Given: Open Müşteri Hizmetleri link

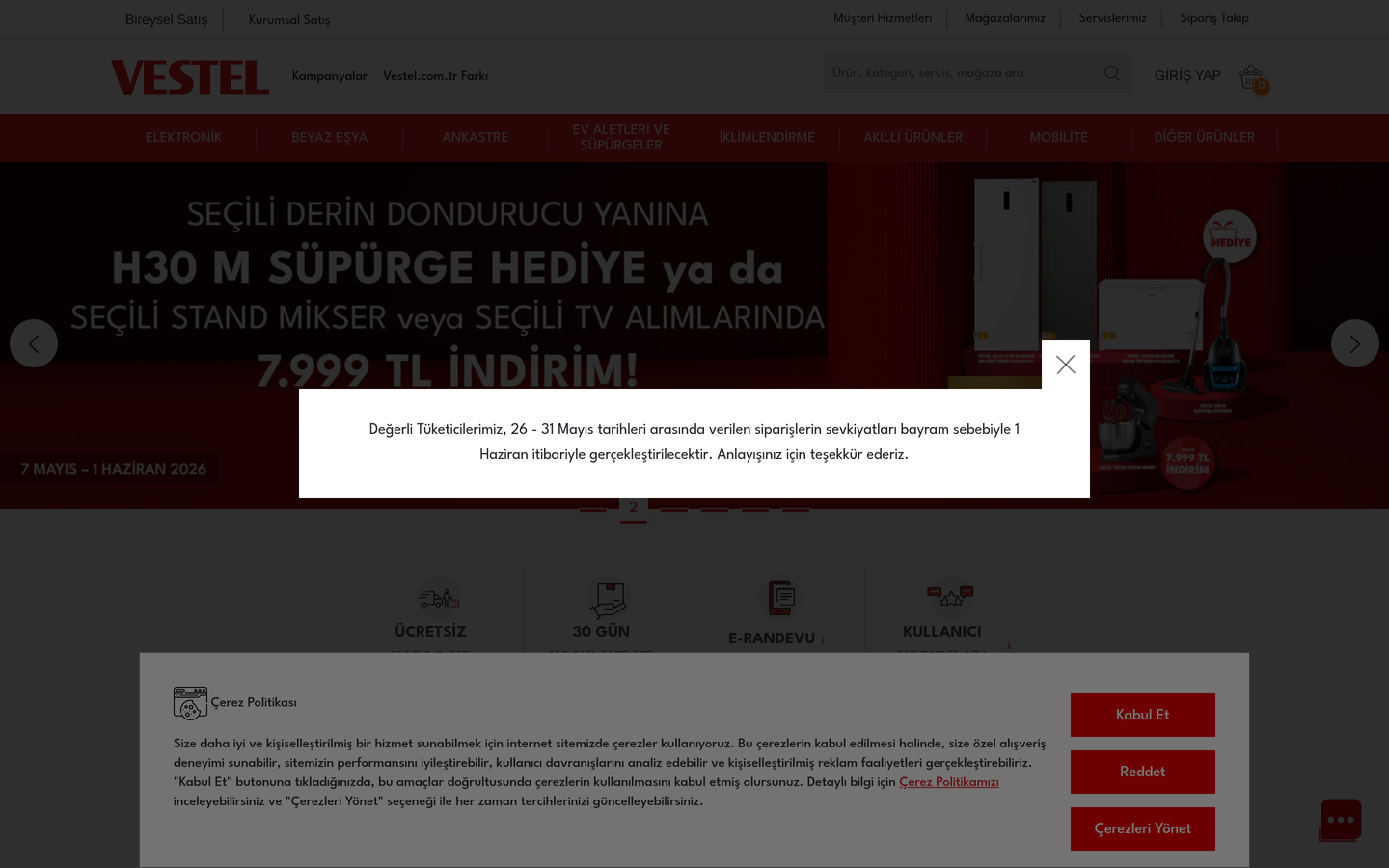Looking at the screenshot, I should pos(883,18).
